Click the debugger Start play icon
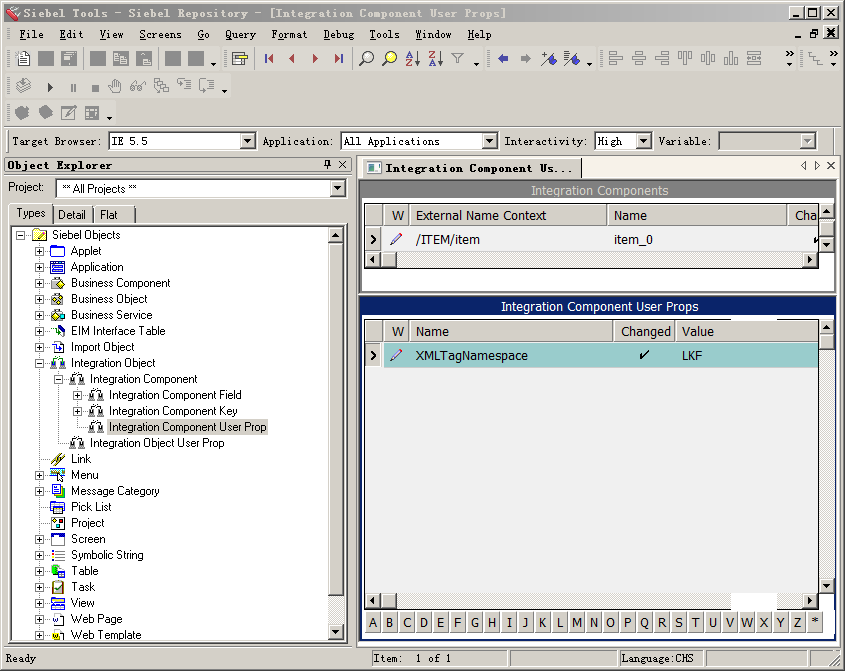 pos(50,87)
